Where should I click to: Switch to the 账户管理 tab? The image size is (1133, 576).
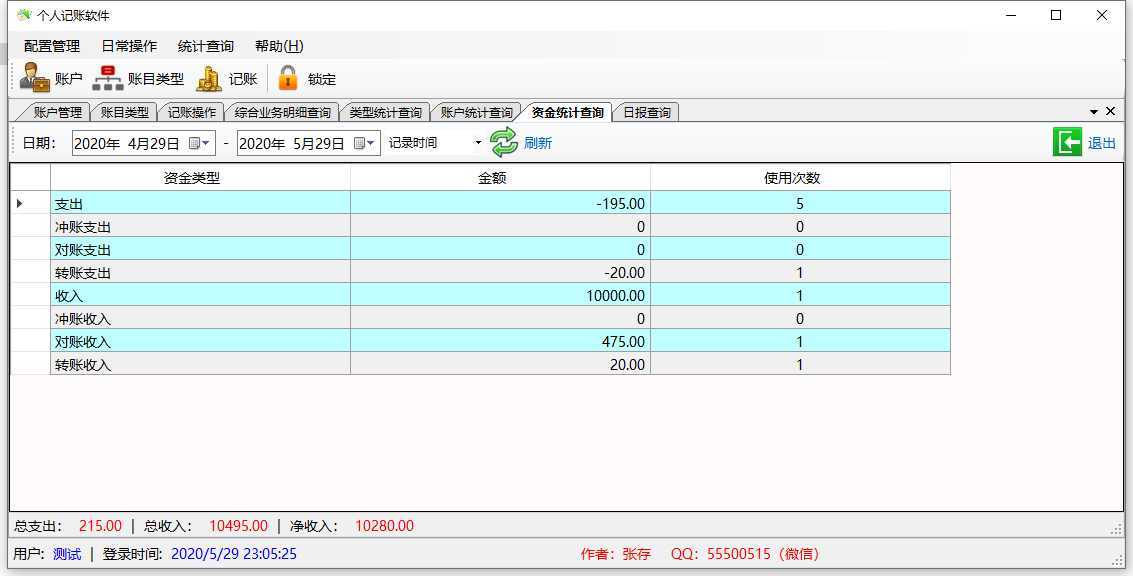[x=57, y=113]
